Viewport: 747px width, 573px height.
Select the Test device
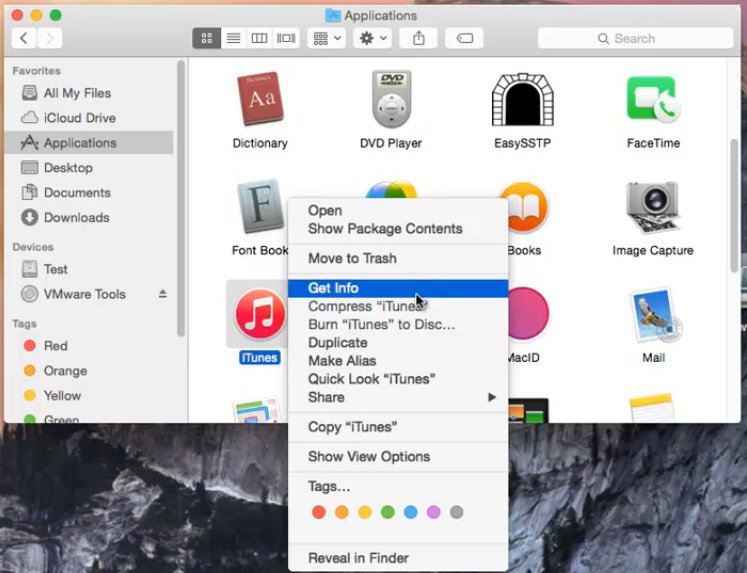[x=89, y=269]
